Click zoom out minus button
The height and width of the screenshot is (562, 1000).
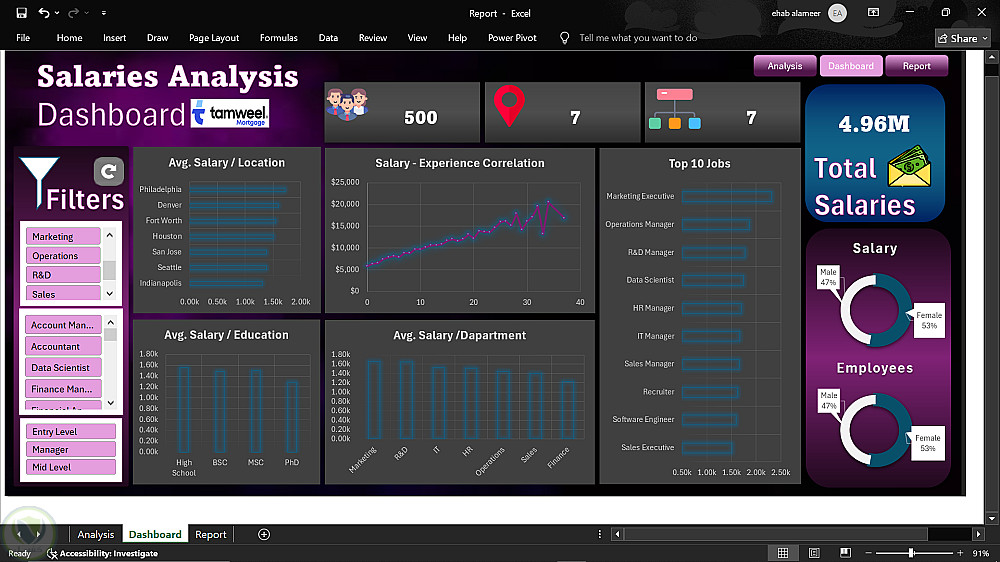tap(869, 553)
